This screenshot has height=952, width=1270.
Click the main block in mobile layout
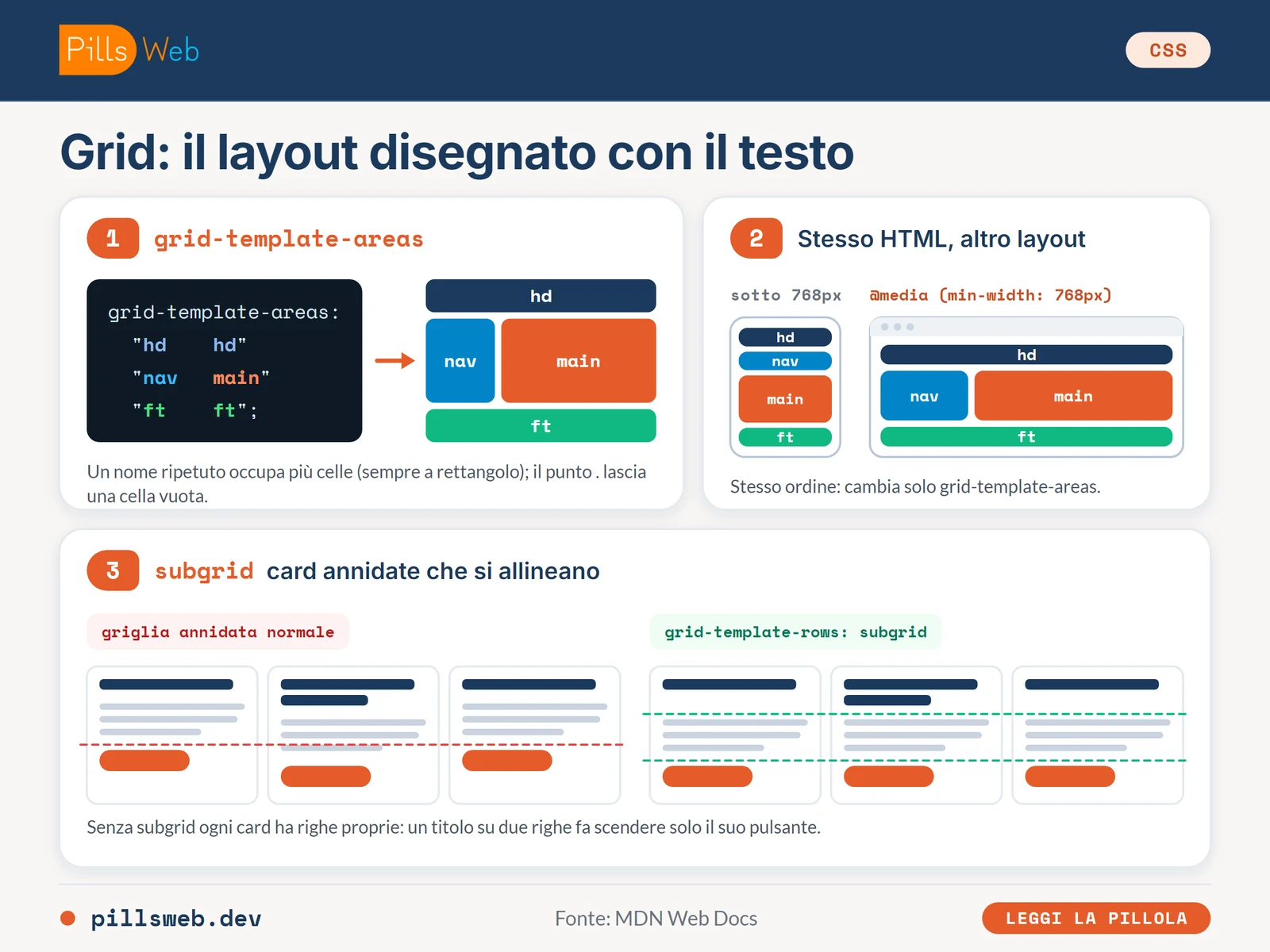coord(785,399)
